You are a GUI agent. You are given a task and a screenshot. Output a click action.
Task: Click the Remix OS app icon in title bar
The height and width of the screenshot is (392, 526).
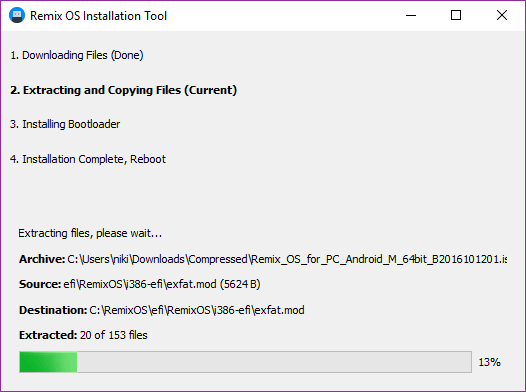point(17,15)
